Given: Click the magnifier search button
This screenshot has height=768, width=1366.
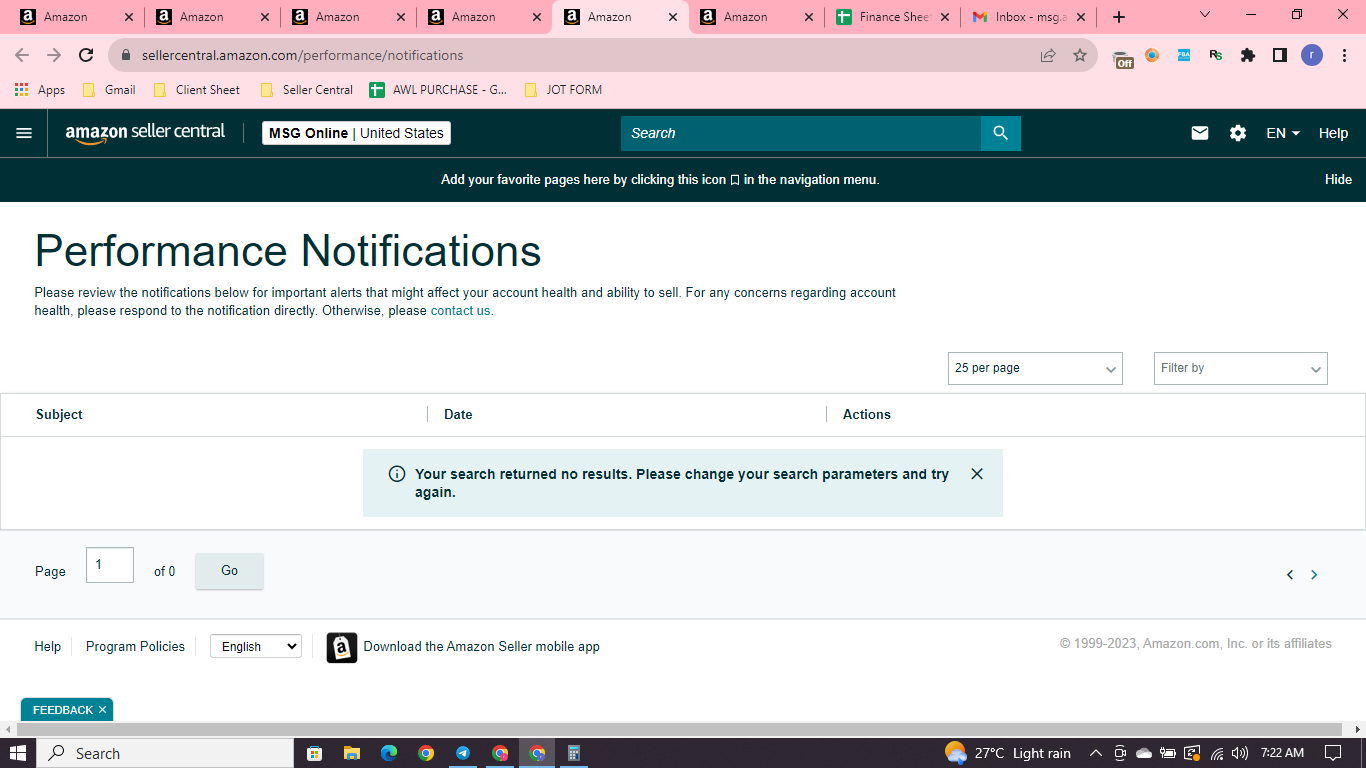Looking at the screenshot, I should click(x=1001, y=133).
